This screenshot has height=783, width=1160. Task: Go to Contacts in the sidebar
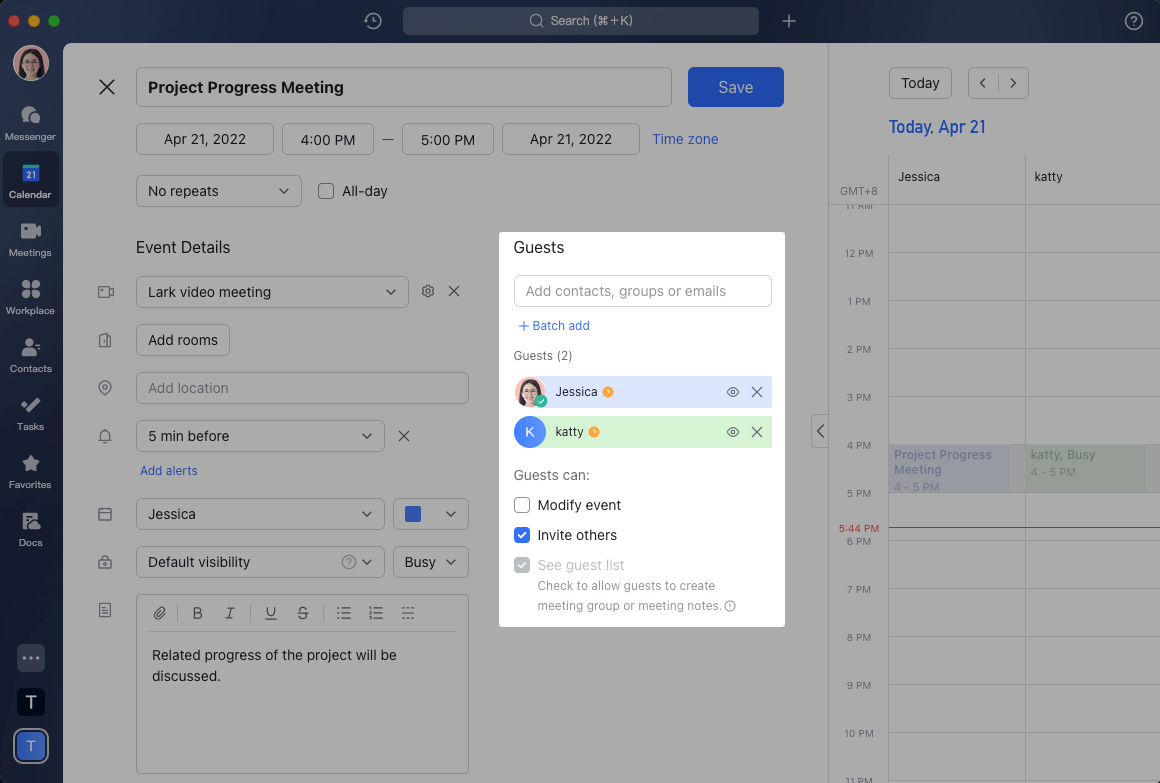point(30,354)
